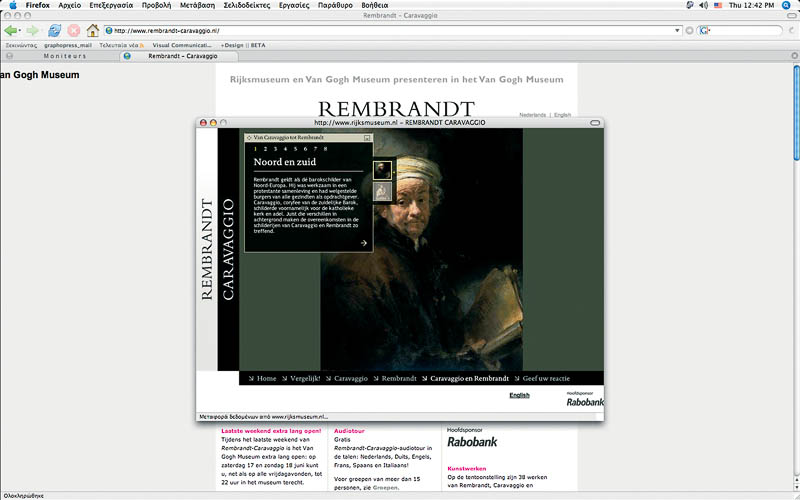Open the graphopress_mail bookmark
800x500 pixels.
tap(68, 45)
